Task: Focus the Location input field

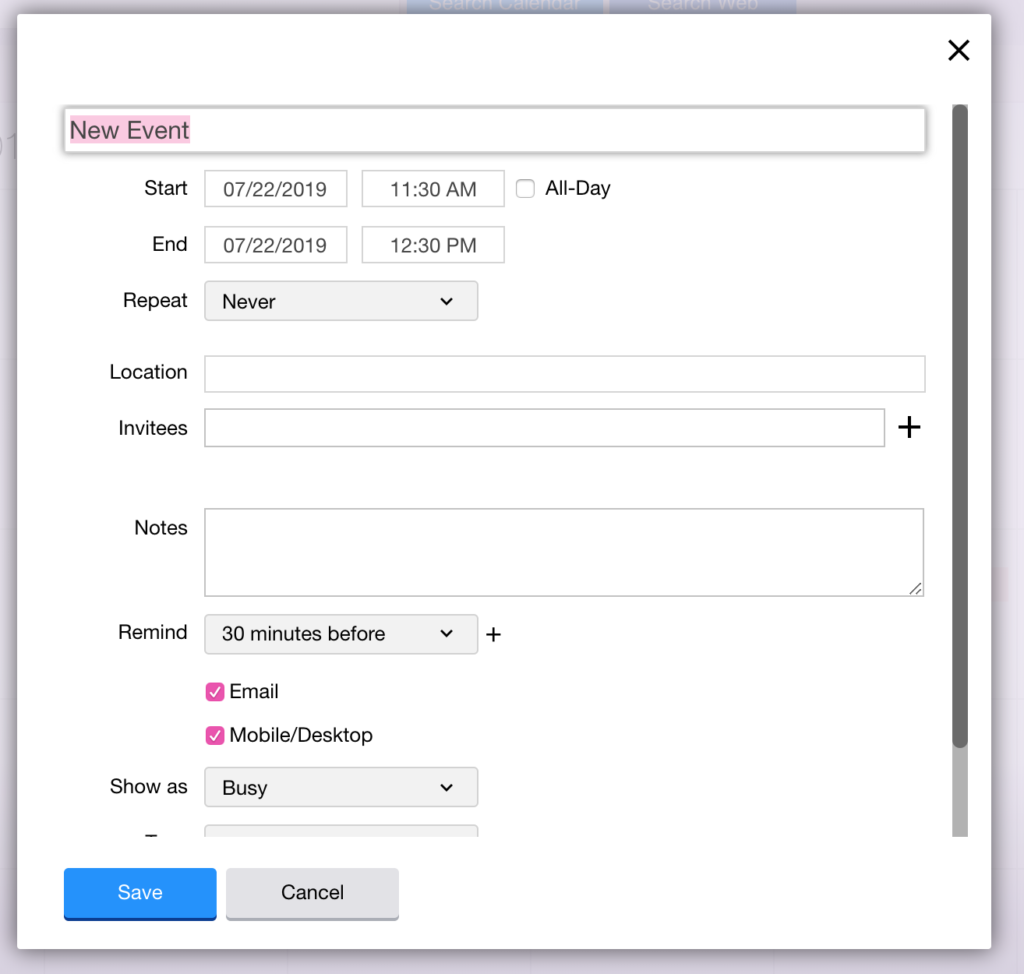Action: [x=565, y=374]
